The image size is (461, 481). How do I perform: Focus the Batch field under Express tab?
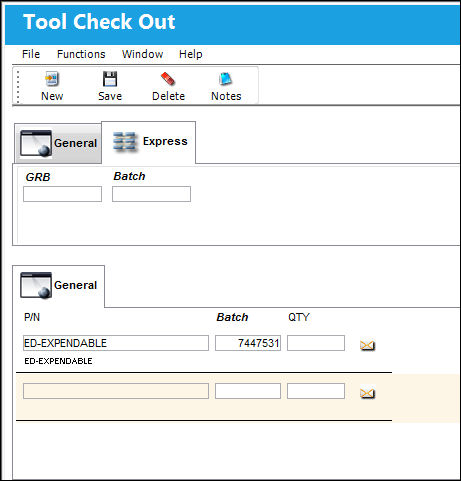point(151,194)
